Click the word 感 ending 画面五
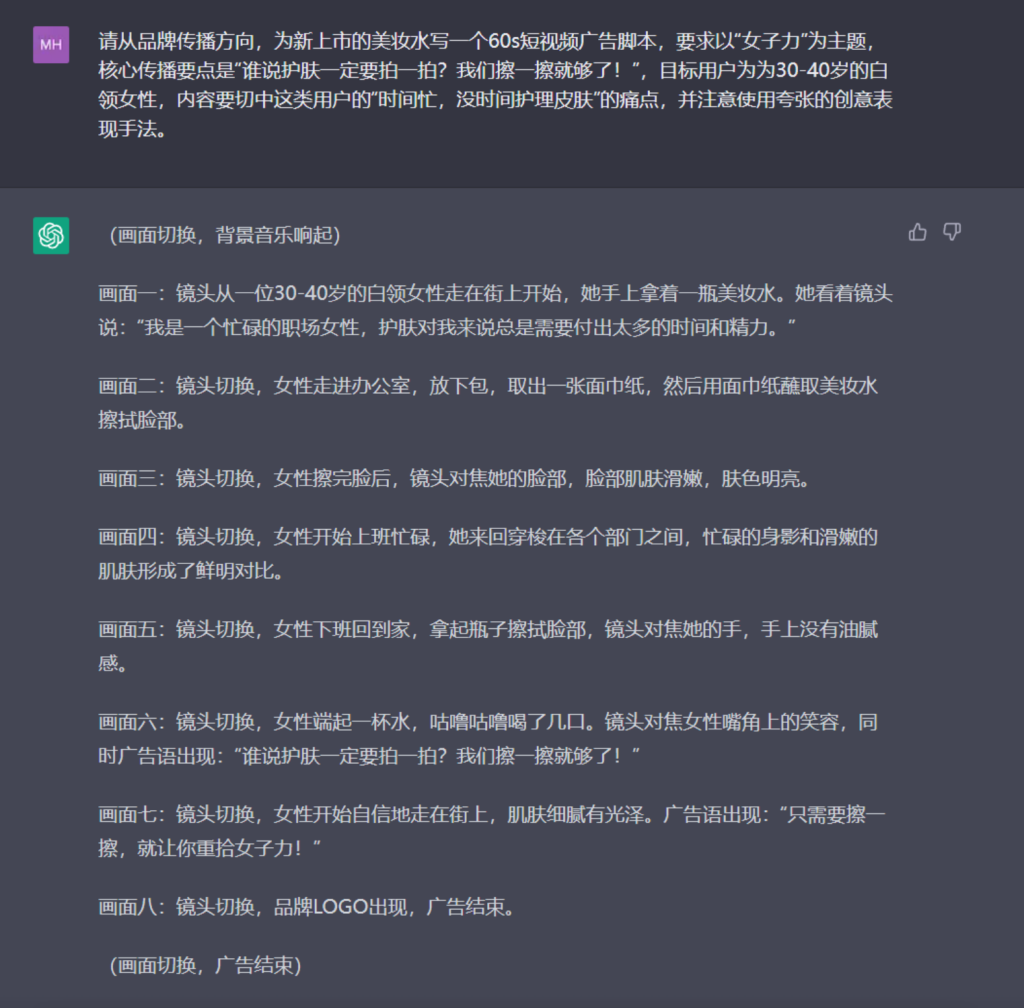1024x1008 pixels. tap(108, 663)
